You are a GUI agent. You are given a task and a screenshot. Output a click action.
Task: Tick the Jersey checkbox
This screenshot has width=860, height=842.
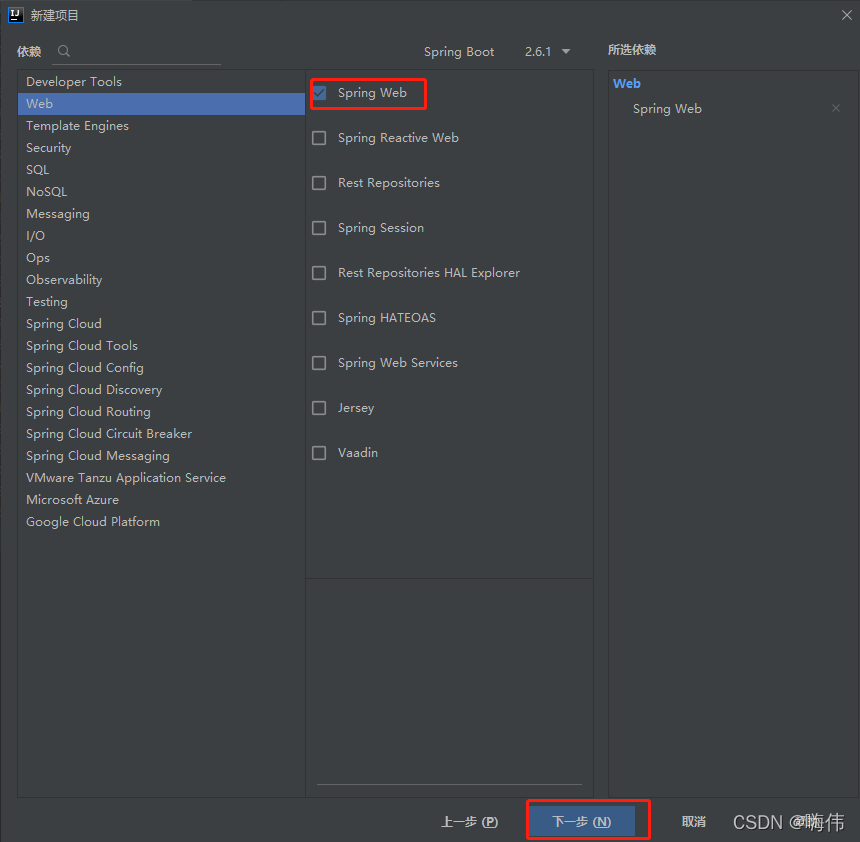coord(319,408)
